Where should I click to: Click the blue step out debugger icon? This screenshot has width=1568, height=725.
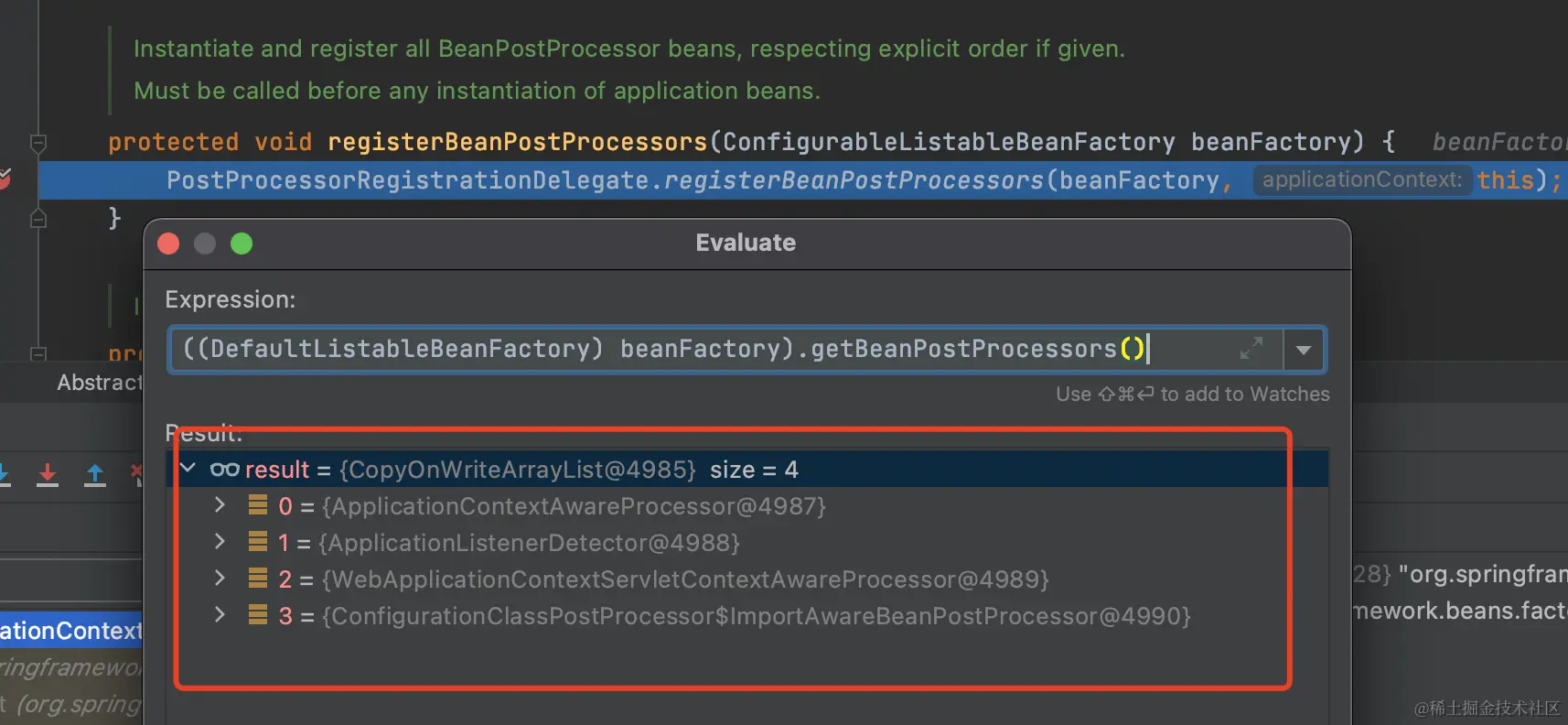click(95, 474)
